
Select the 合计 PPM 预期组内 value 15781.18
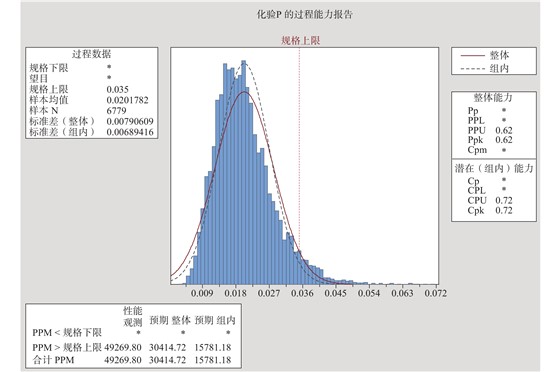click(x=213, y=360)
